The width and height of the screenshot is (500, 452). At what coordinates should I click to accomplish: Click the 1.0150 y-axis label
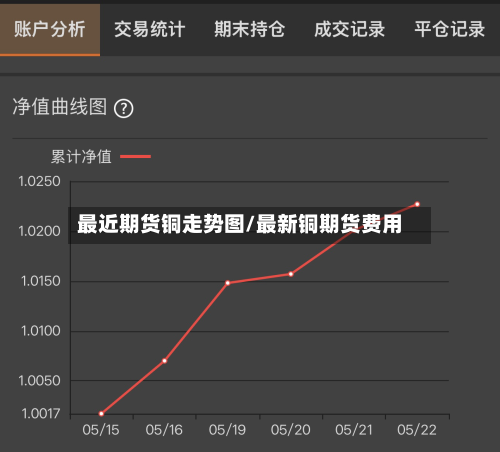41,281
